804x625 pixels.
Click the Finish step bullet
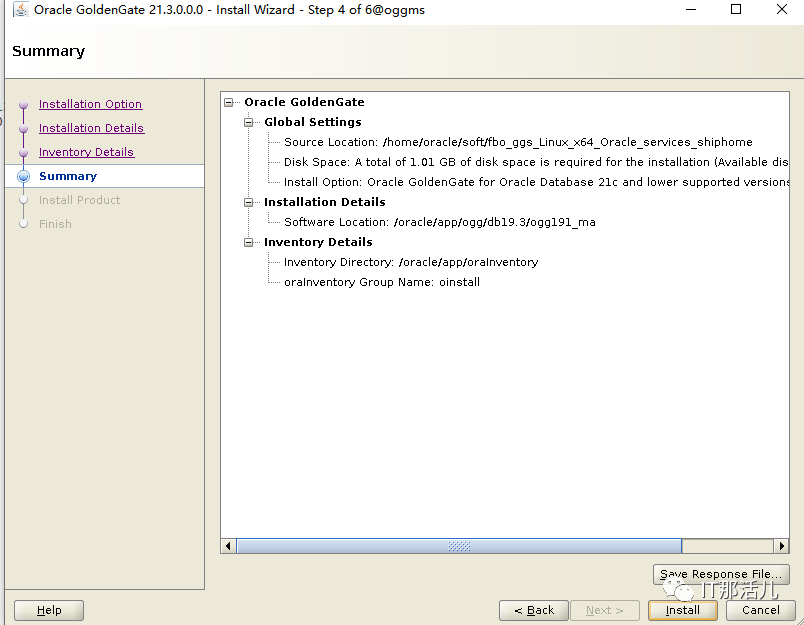(24, 224)
